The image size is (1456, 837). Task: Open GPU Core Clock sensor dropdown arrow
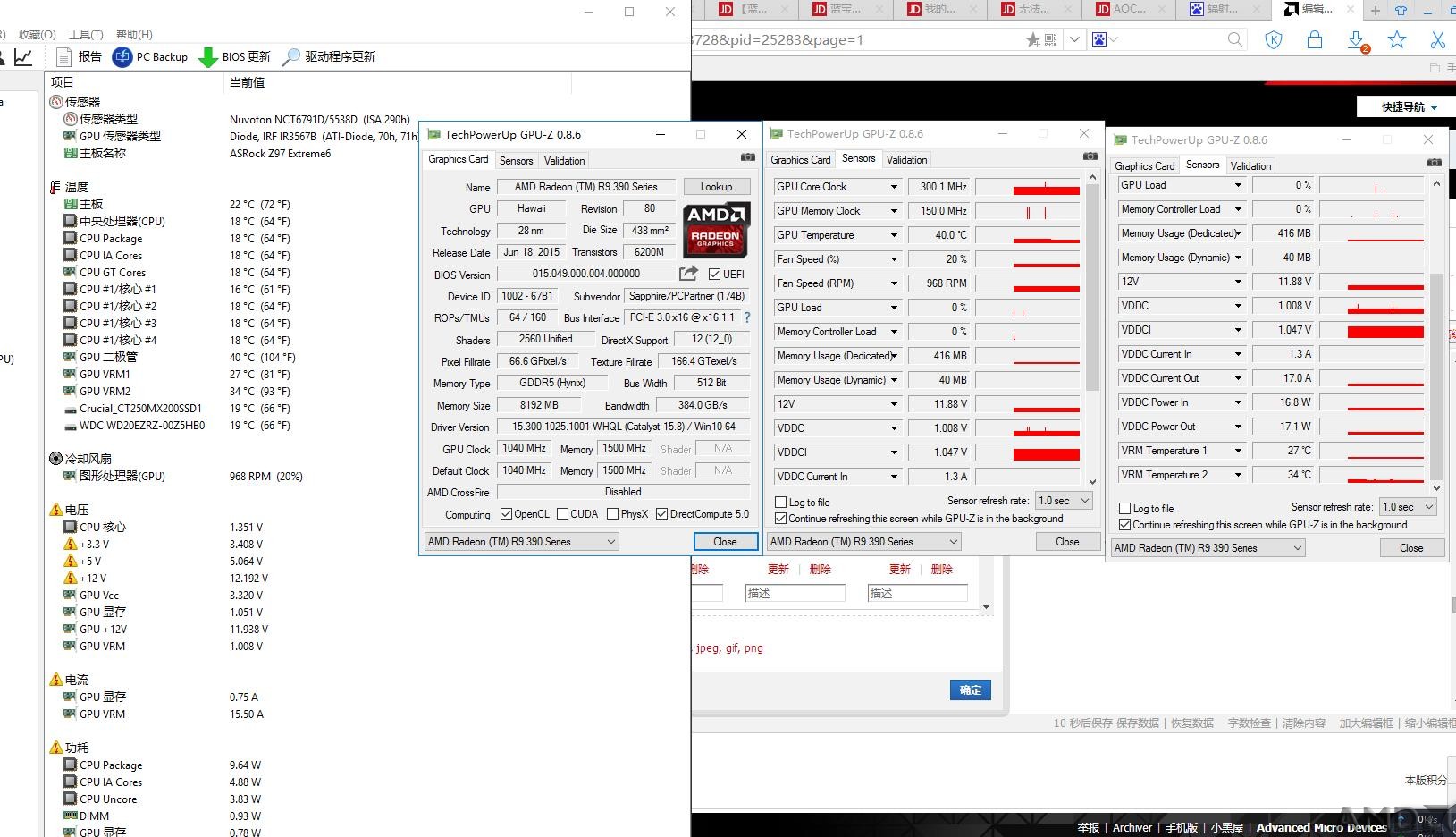coord(893,187)
